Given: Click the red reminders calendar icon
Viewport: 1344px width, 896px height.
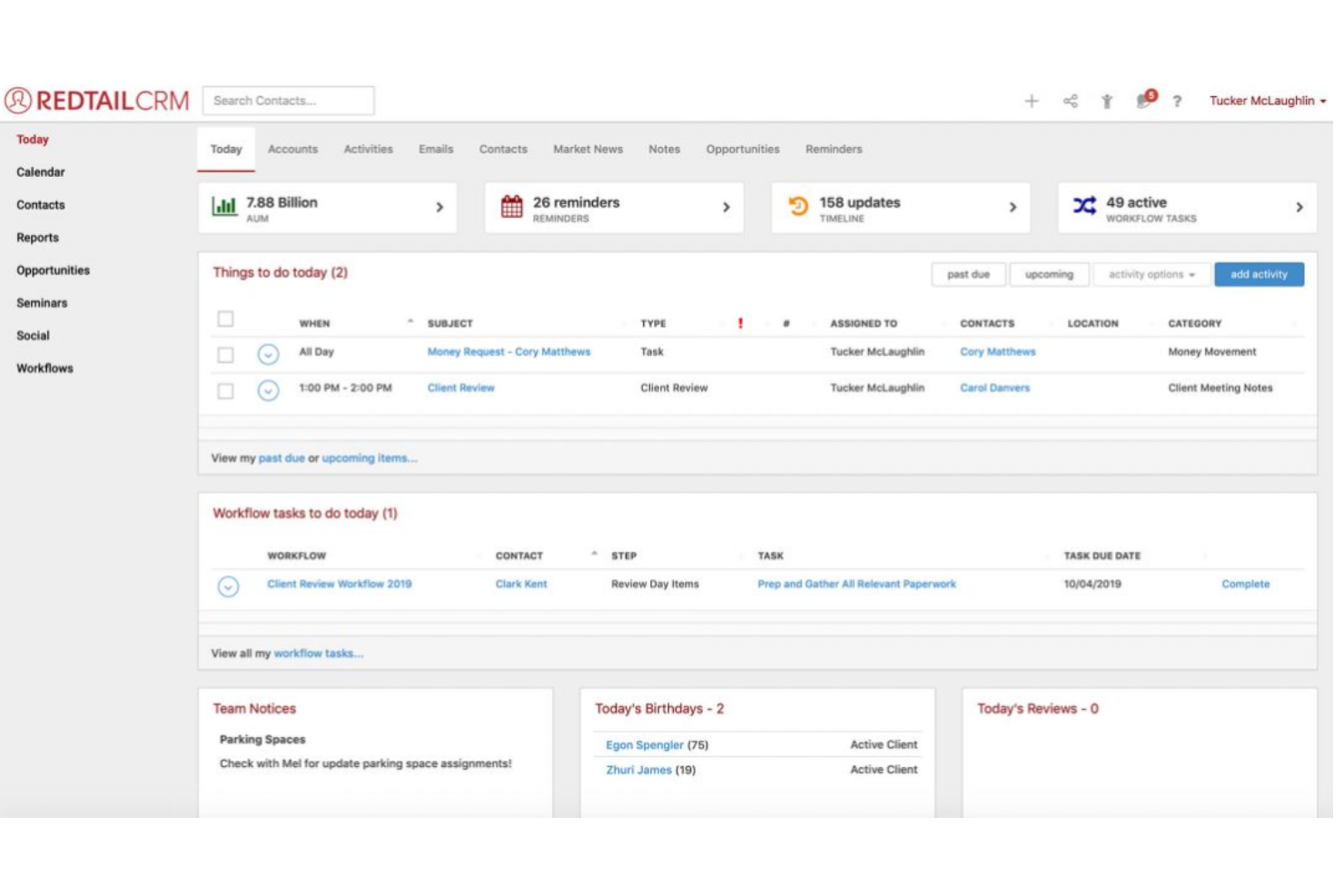Looking at the screenshot, I should click(510, 207).
